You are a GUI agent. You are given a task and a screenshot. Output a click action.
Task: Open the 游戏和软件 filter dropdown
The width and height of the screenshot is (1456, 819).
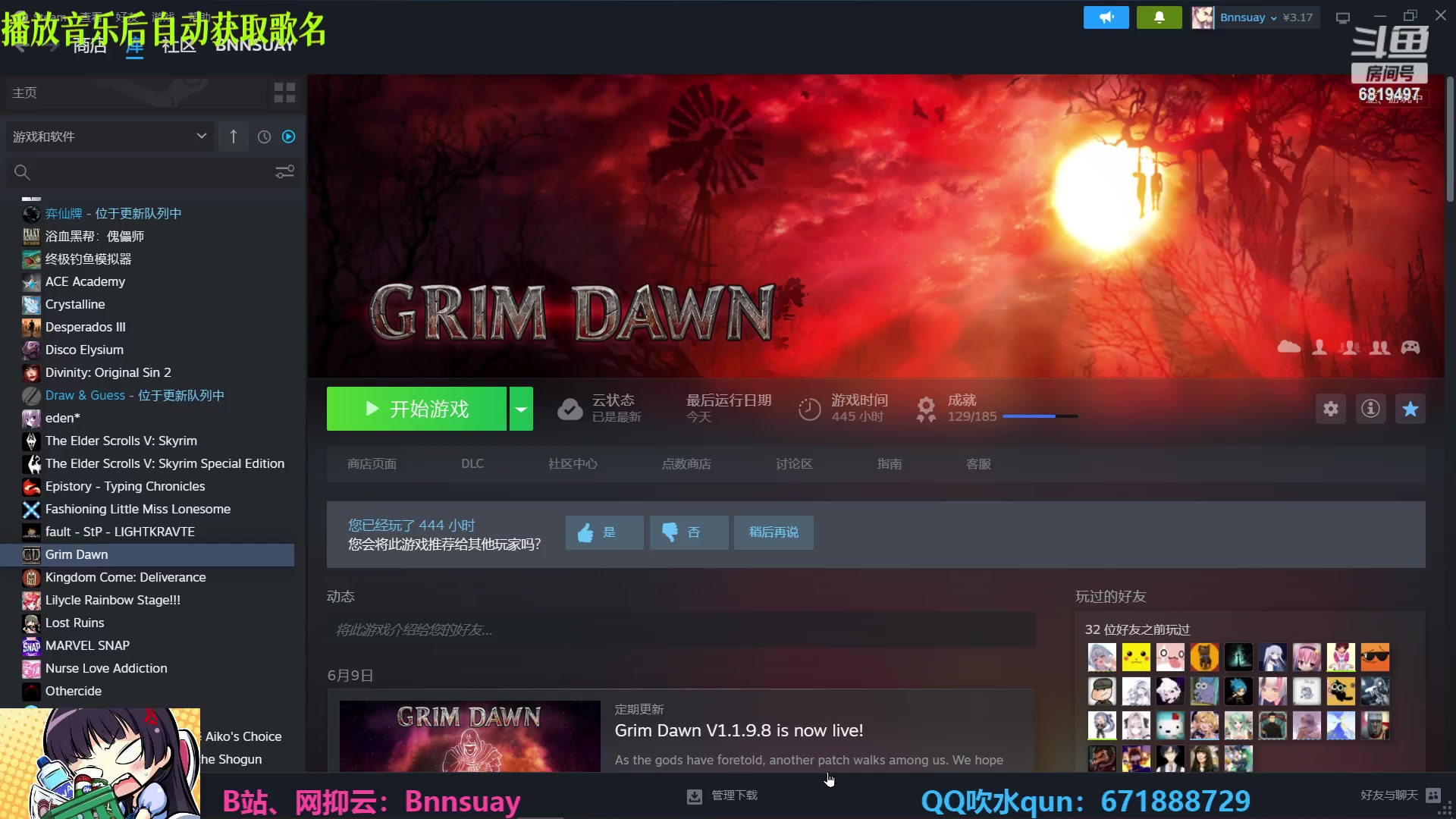(x=110, y=136)
